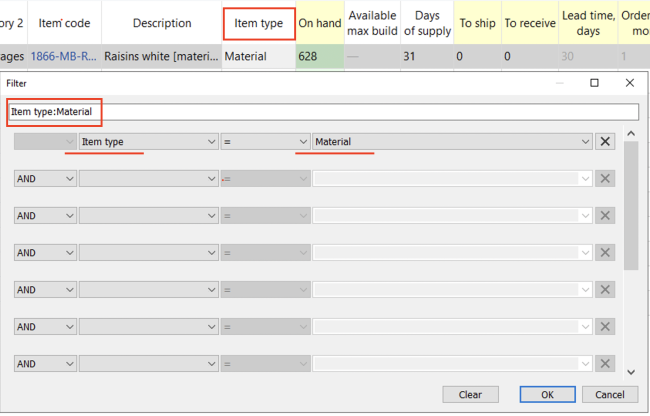Click the X button on fourth filter row
The image size is (650, 416).
[x=604, y=253]
